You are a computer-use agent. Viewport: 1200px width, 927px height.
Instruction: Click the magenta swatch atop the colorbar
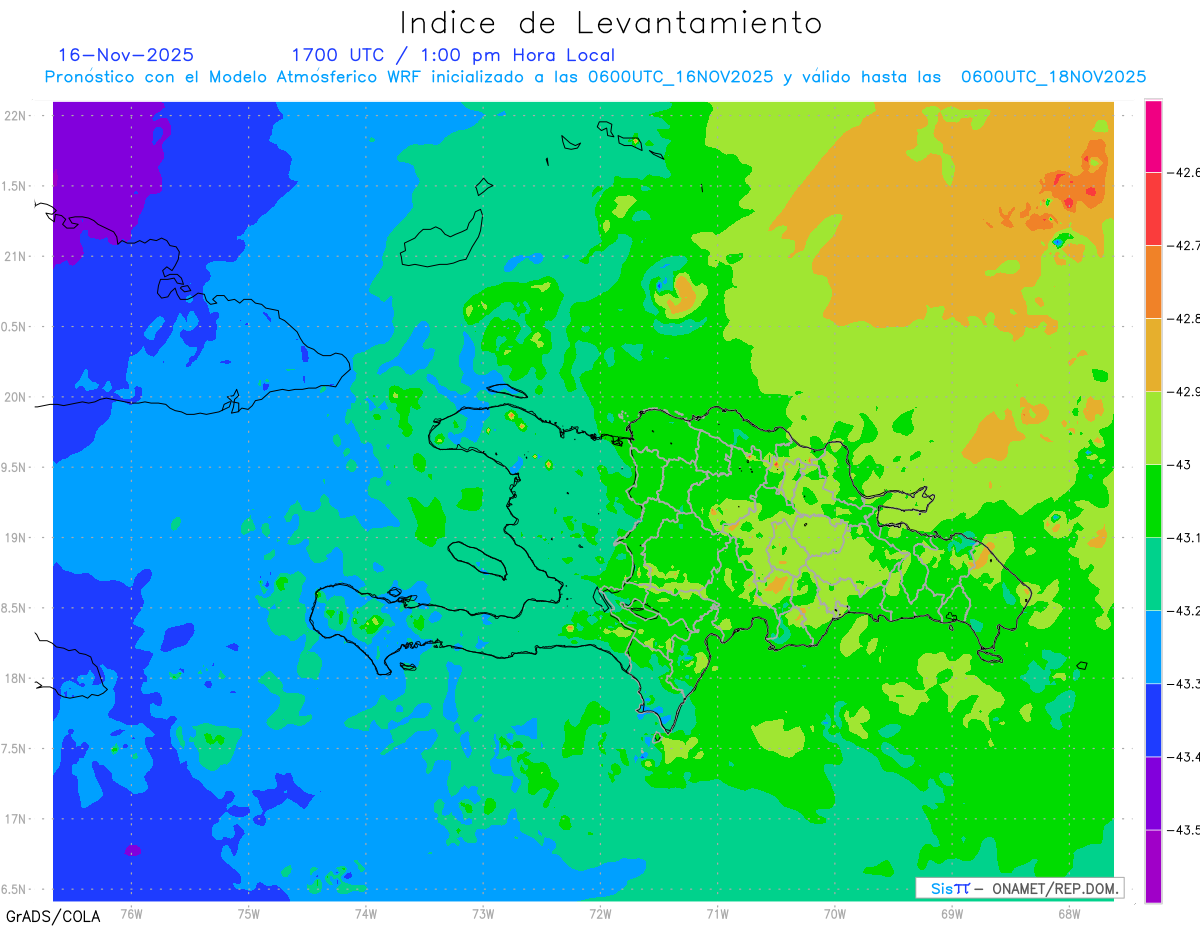(x=1153, y=136)
